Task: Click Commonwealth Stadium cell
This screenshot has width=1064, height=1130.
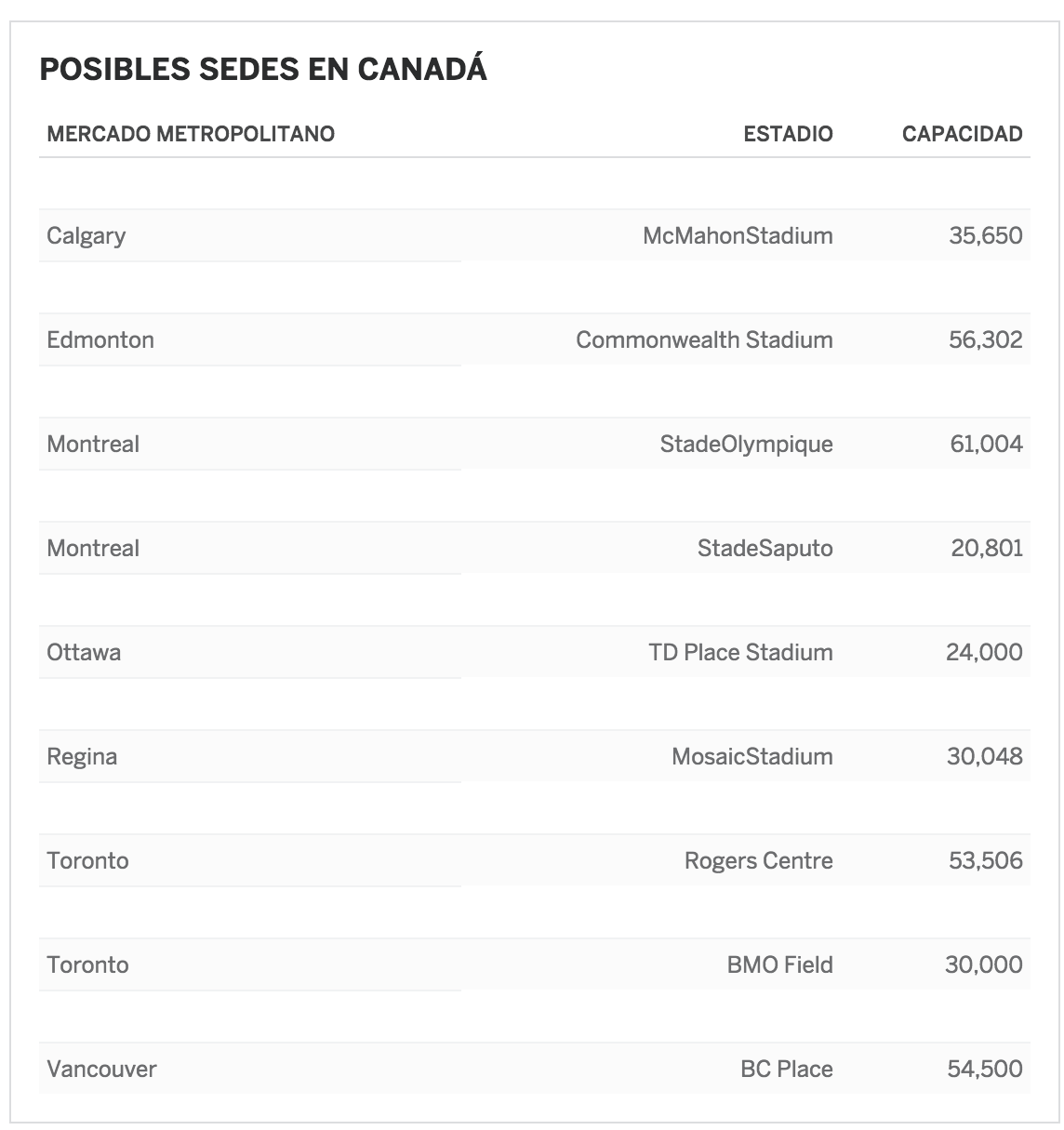Action: (704, 339)
